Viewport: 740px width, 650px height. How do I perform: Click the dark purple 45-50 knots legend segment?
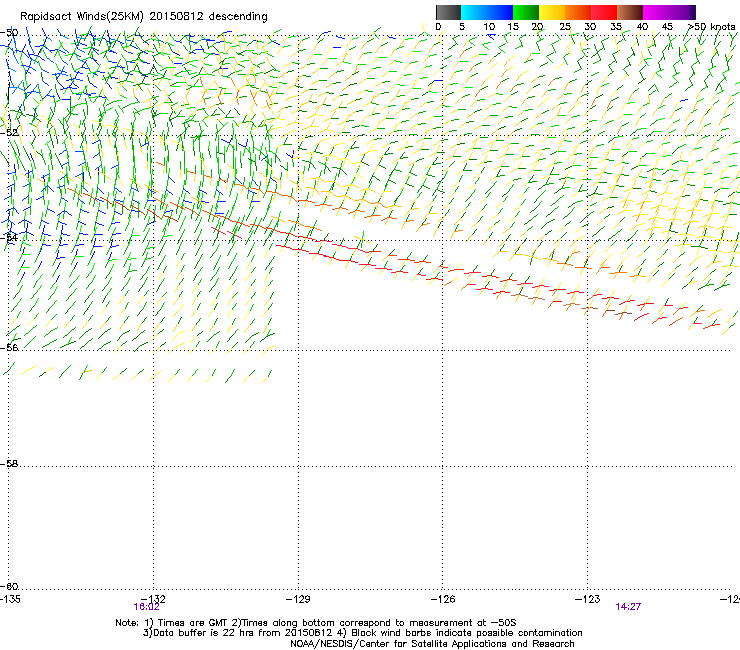[x=682, y=12]
